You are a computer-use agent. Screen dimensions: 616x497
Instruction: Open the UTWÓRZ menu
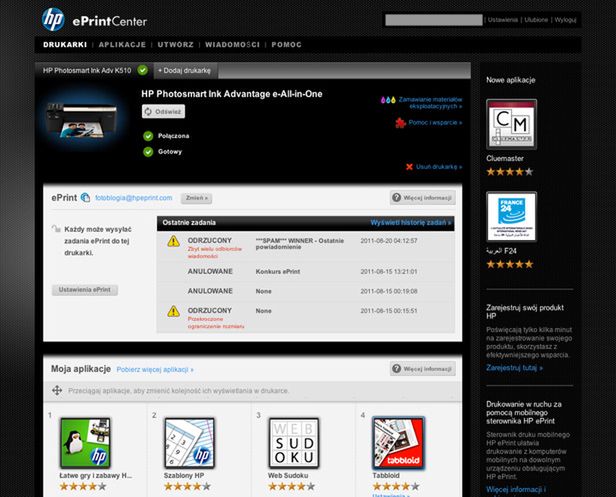[x=176, y=45]
